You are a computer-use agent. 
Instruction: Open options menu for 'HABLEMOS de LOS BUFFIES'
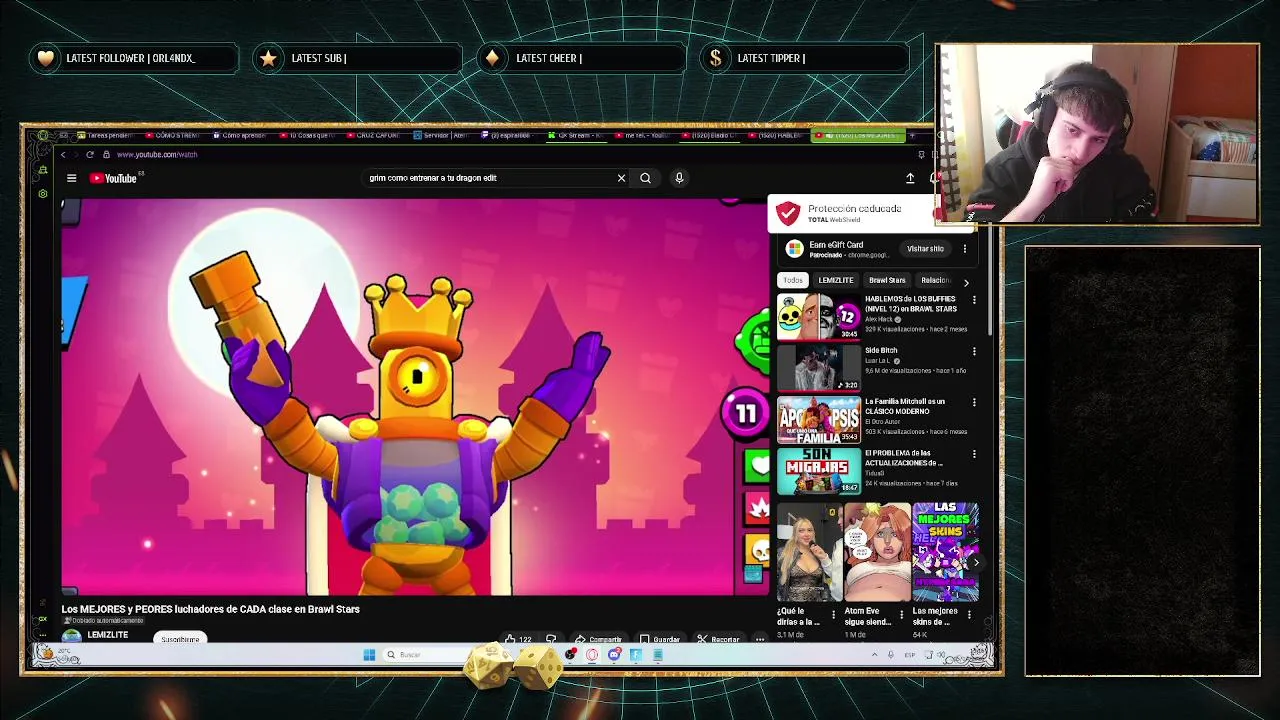coord(974,300)
